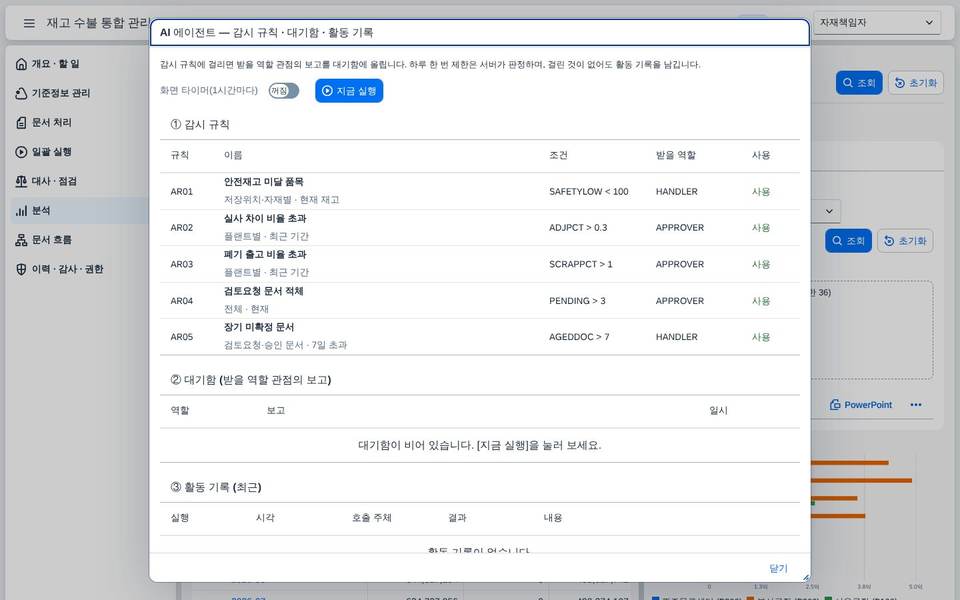
Task: Click the lower 조회 search button
Action: pyautogui.click(x=848, y=241)
